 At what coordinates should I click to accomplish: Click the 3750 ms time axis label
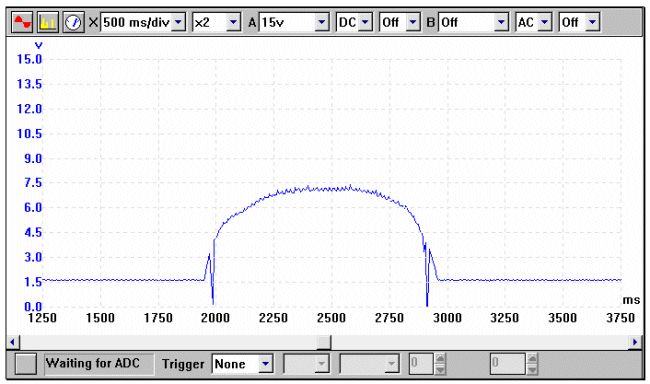tap(621, 318)
